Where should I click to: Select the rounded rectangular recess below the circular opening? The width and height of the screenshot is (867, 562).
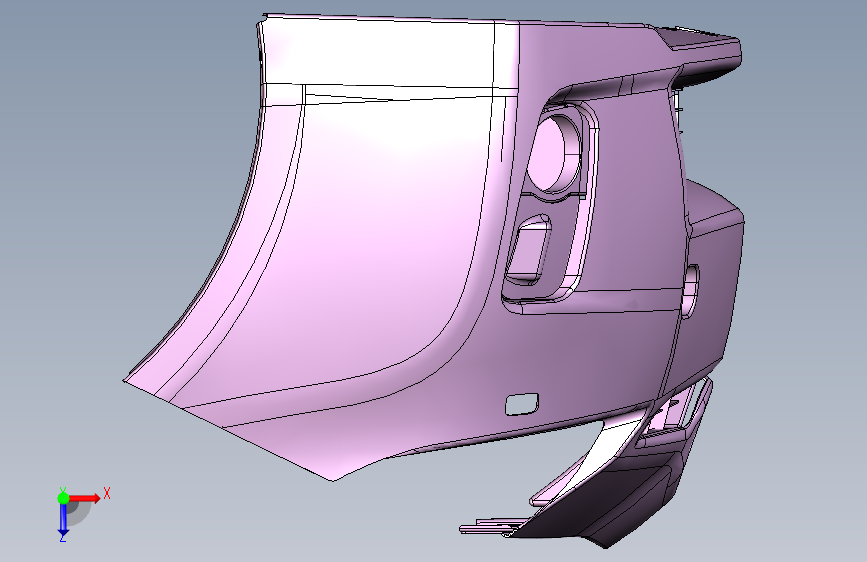coord(529,249)
